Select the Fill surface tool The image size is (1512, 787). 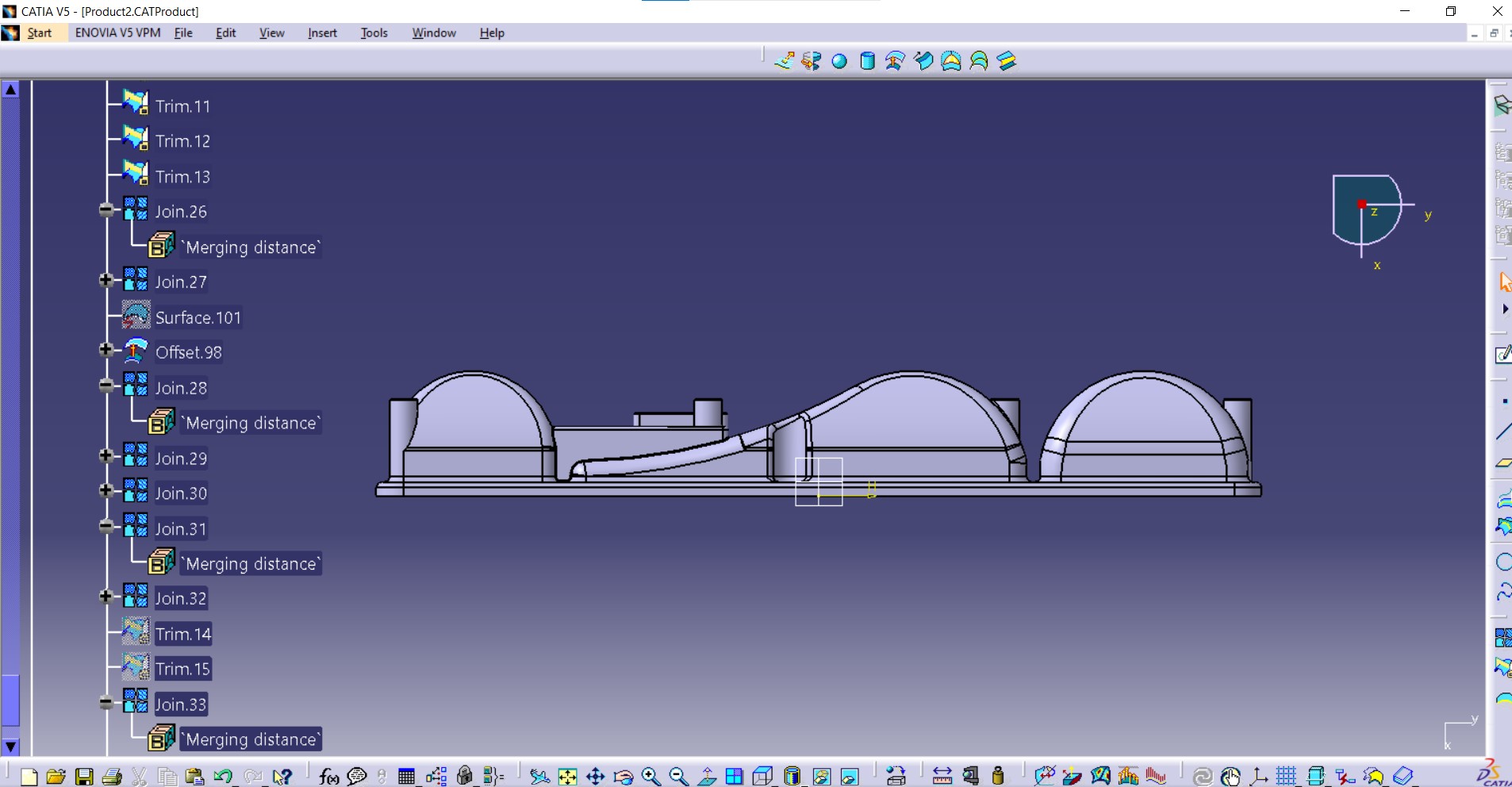[951, 61]
